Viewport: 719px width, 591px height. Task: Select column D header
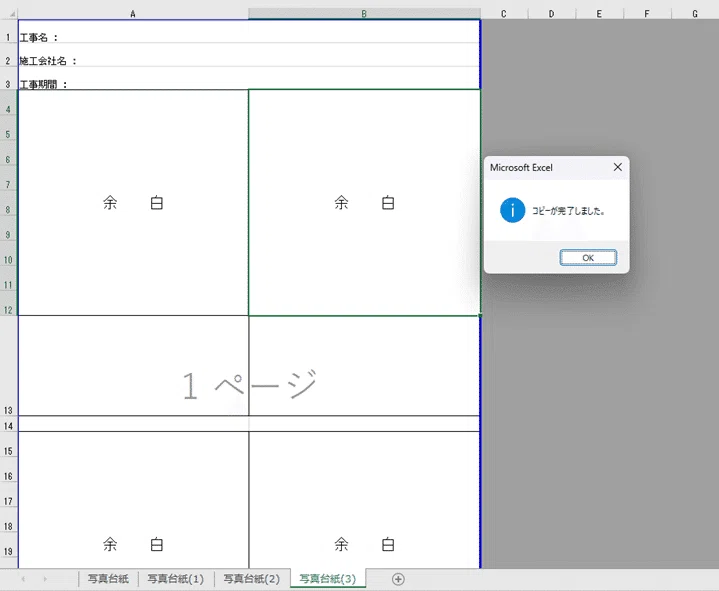552,14
